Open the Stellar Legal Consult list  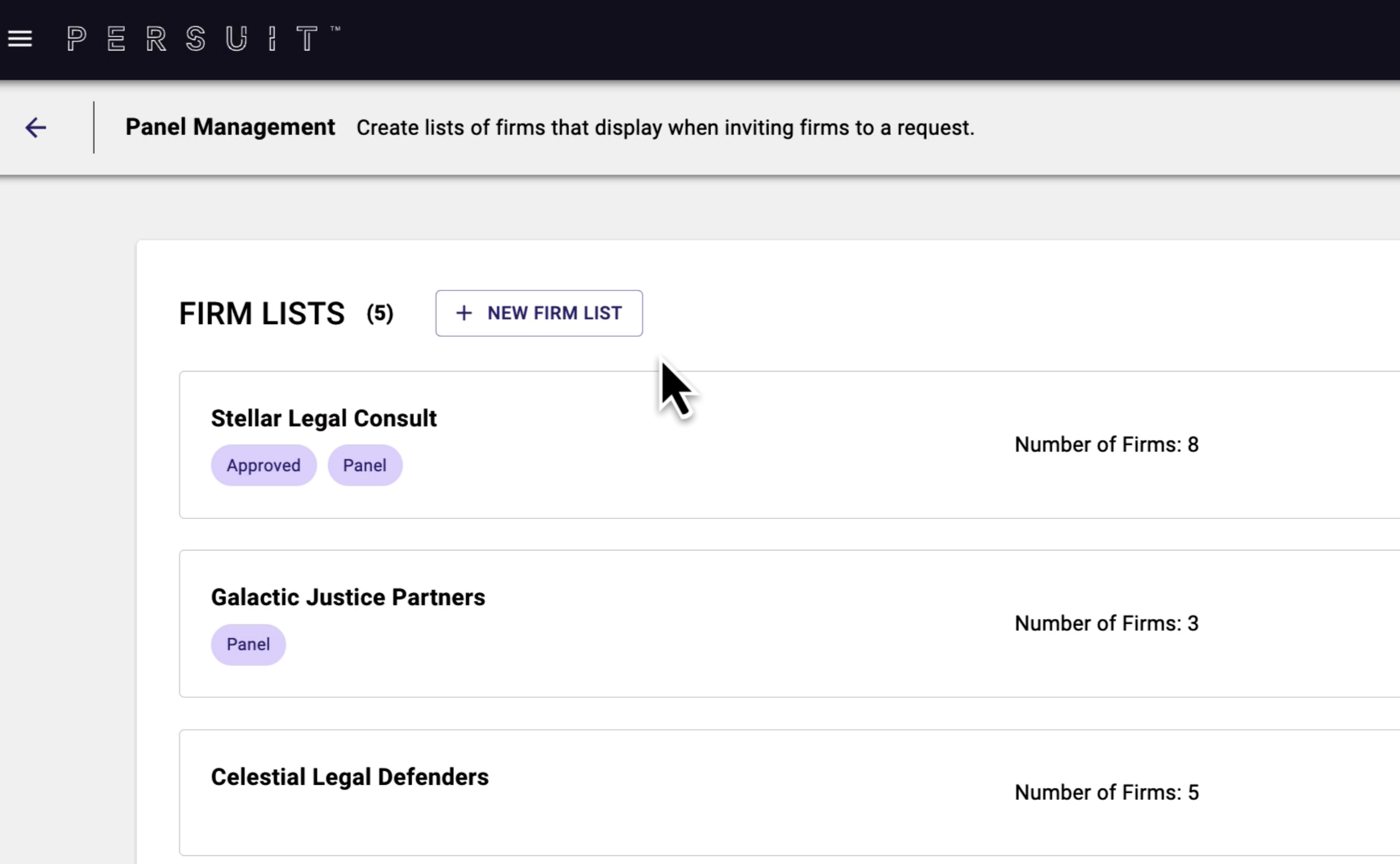point(324,418)
